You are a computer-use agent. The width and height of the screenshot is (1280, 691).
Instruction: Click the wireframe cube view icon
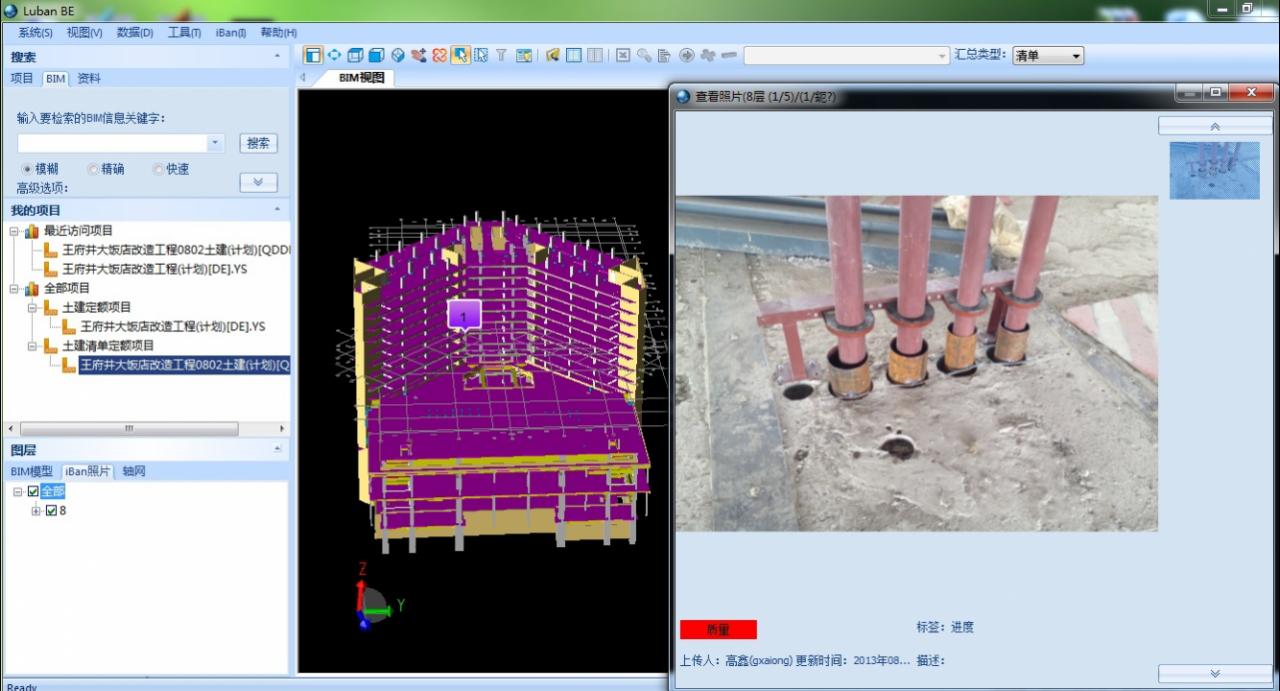click(x=355, y=55)
